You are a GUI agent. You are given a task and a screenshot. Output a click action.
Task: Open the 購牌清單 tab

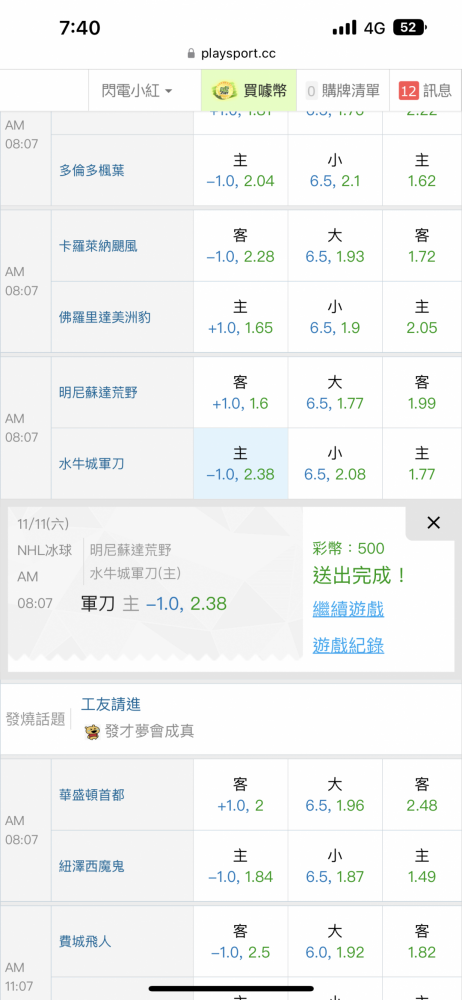pos(343,91)
